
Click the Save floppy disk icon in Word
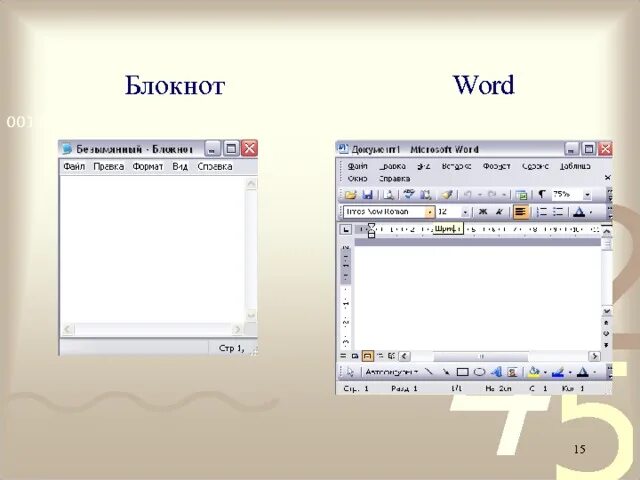pos(368,195)
